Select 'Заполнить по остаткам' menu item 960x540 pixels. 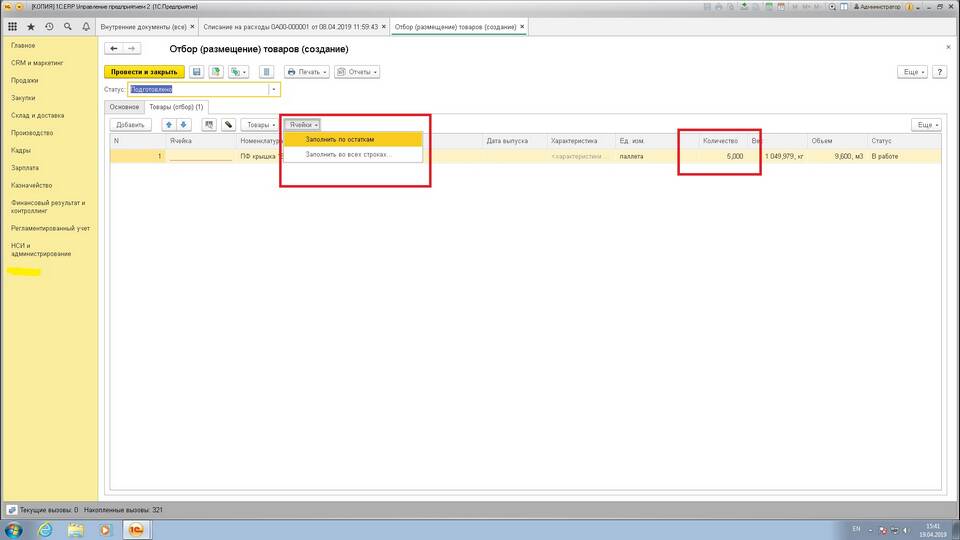(340, 140)
